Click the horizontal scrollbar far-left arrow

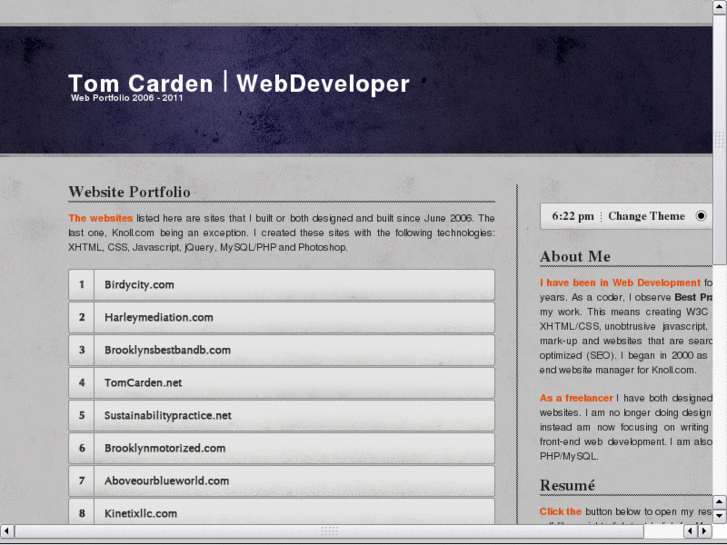(x=7, y=531)
